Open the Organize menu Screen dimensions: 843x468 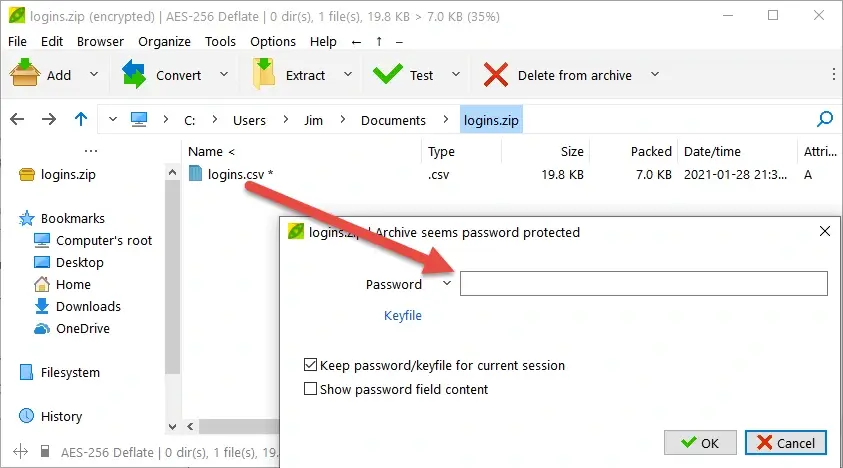point(164,42)
